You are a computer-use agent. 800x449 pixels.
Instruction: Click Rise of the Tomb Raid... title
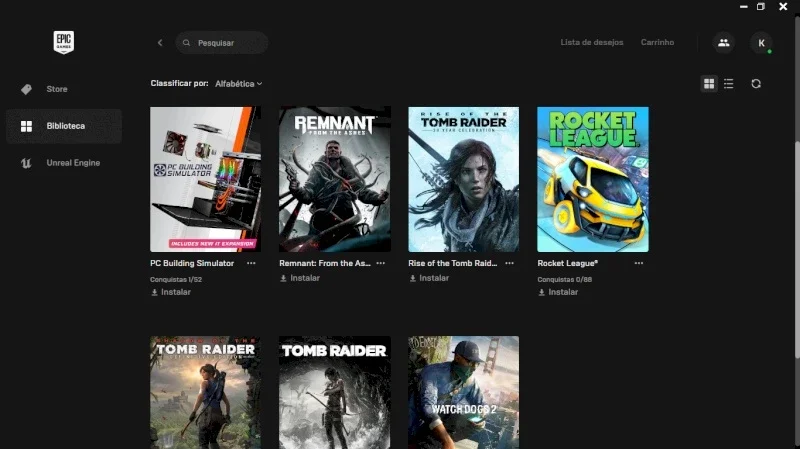[453, 263]
